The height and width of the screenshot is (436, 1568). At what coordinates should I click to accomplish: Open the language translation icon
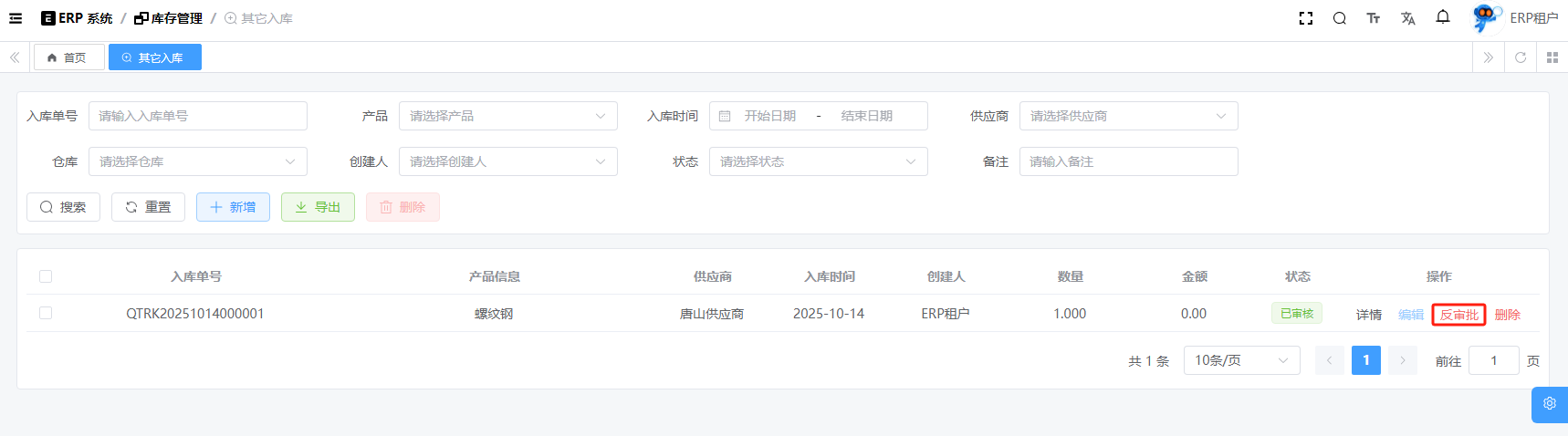tap(1407, 18)
